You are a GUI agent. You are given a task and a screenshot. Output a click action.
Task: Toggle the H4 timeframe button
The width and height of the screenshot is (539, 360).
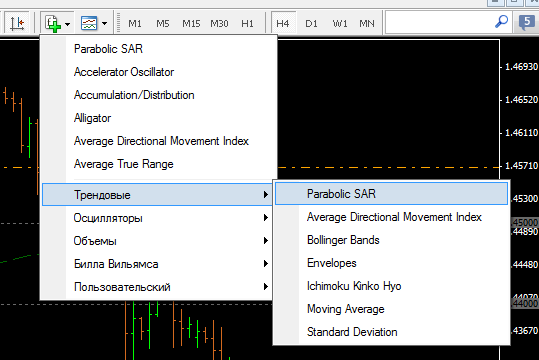(283, 23)
